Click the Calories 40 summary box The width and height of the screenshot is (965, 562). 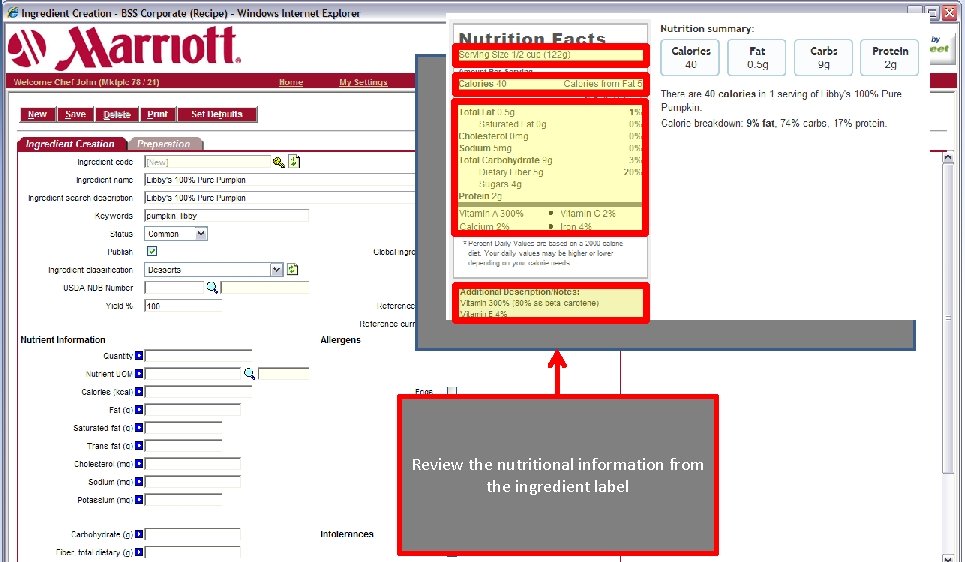(x=691, y=57)
